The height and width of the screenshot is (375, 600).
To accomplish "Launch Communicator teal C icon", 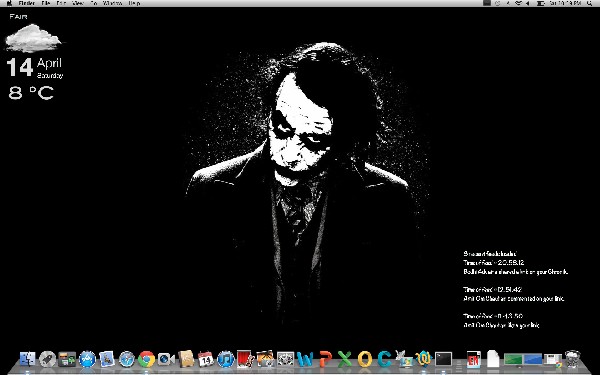I will (x=384, y=359).
